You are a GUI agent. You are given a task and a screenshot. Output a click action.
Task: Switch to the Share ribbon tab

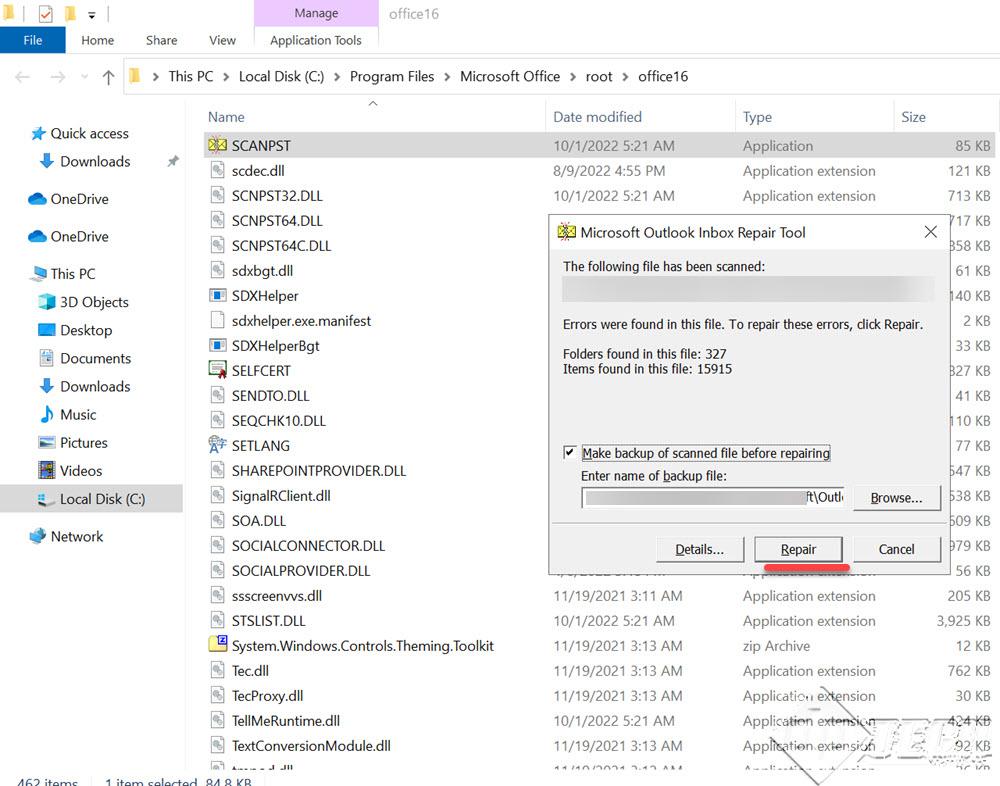pyautogui.click(x=161, y=40)
